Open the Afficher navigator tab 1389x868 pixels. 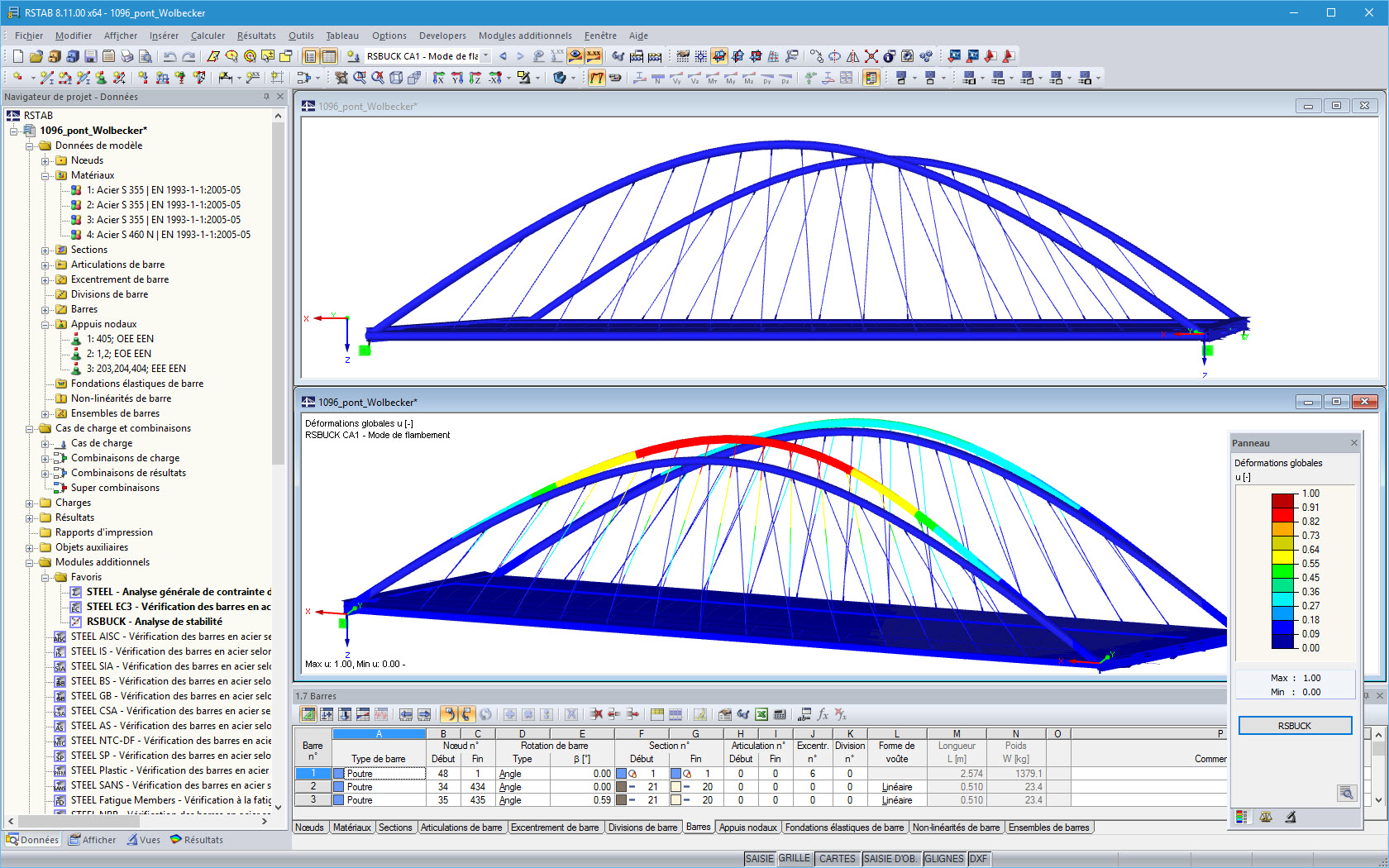point(93,840)
